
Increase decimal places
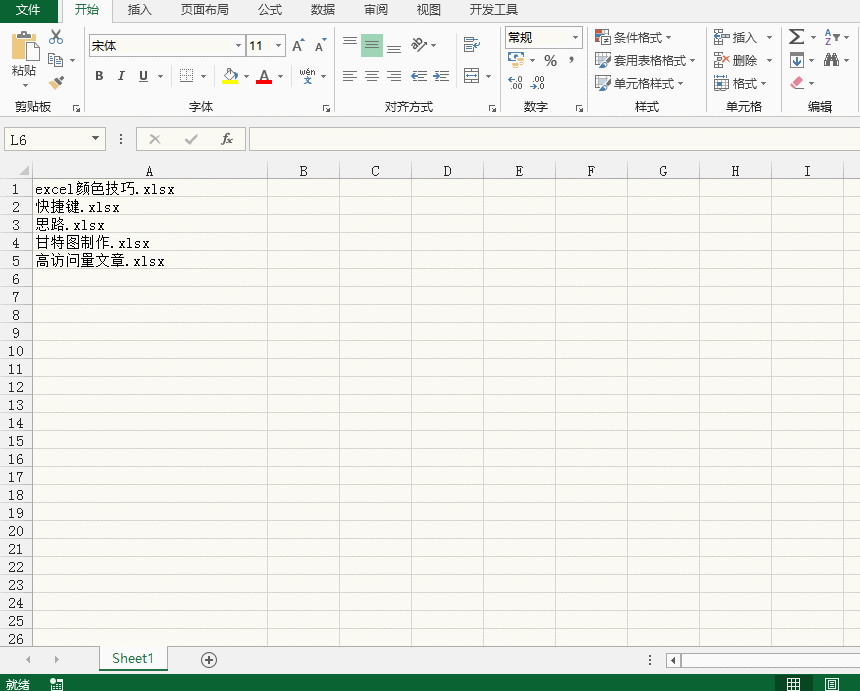coord(516,83)
